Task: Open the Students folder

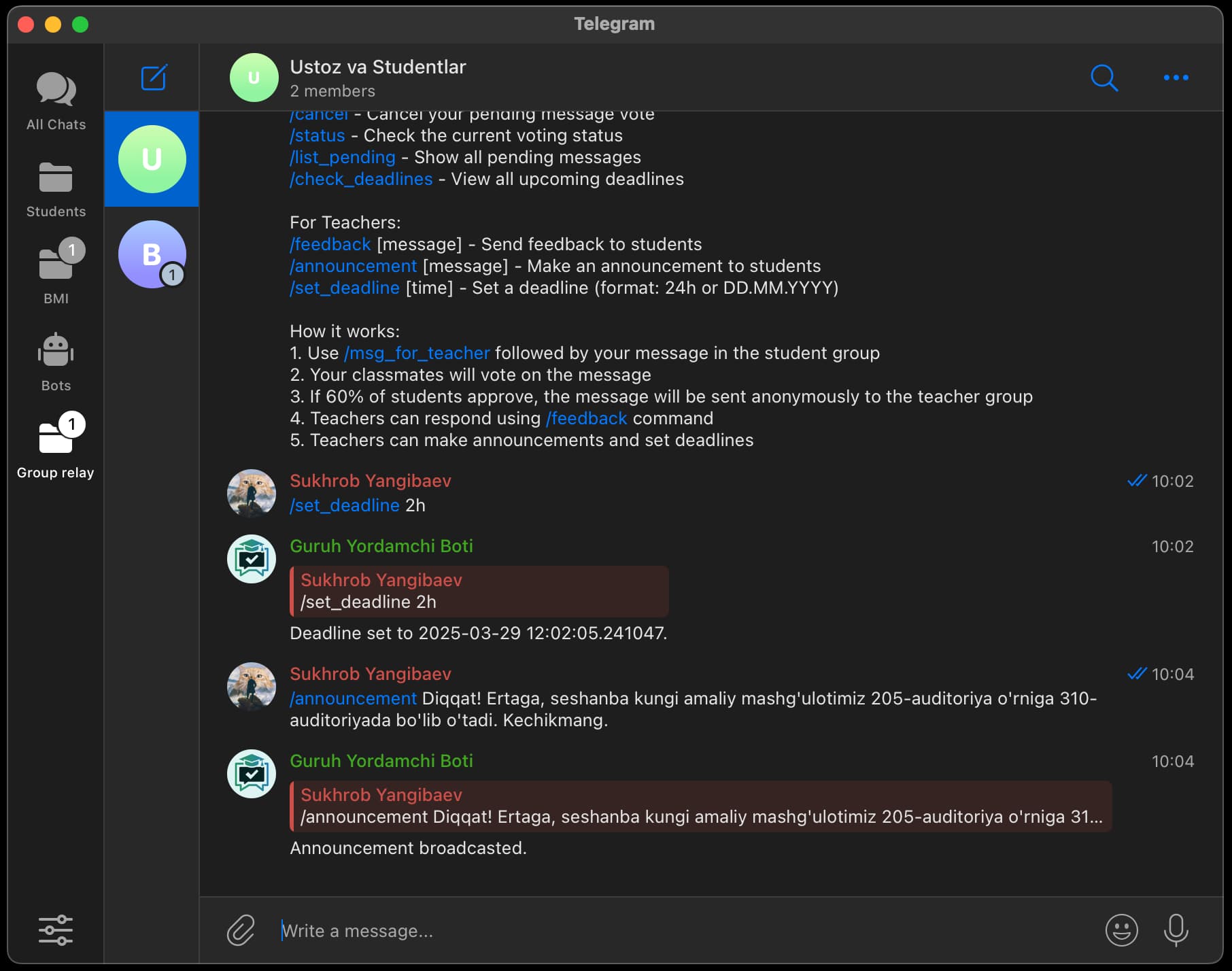Action: pyautogui.click(x=56, y=189)
